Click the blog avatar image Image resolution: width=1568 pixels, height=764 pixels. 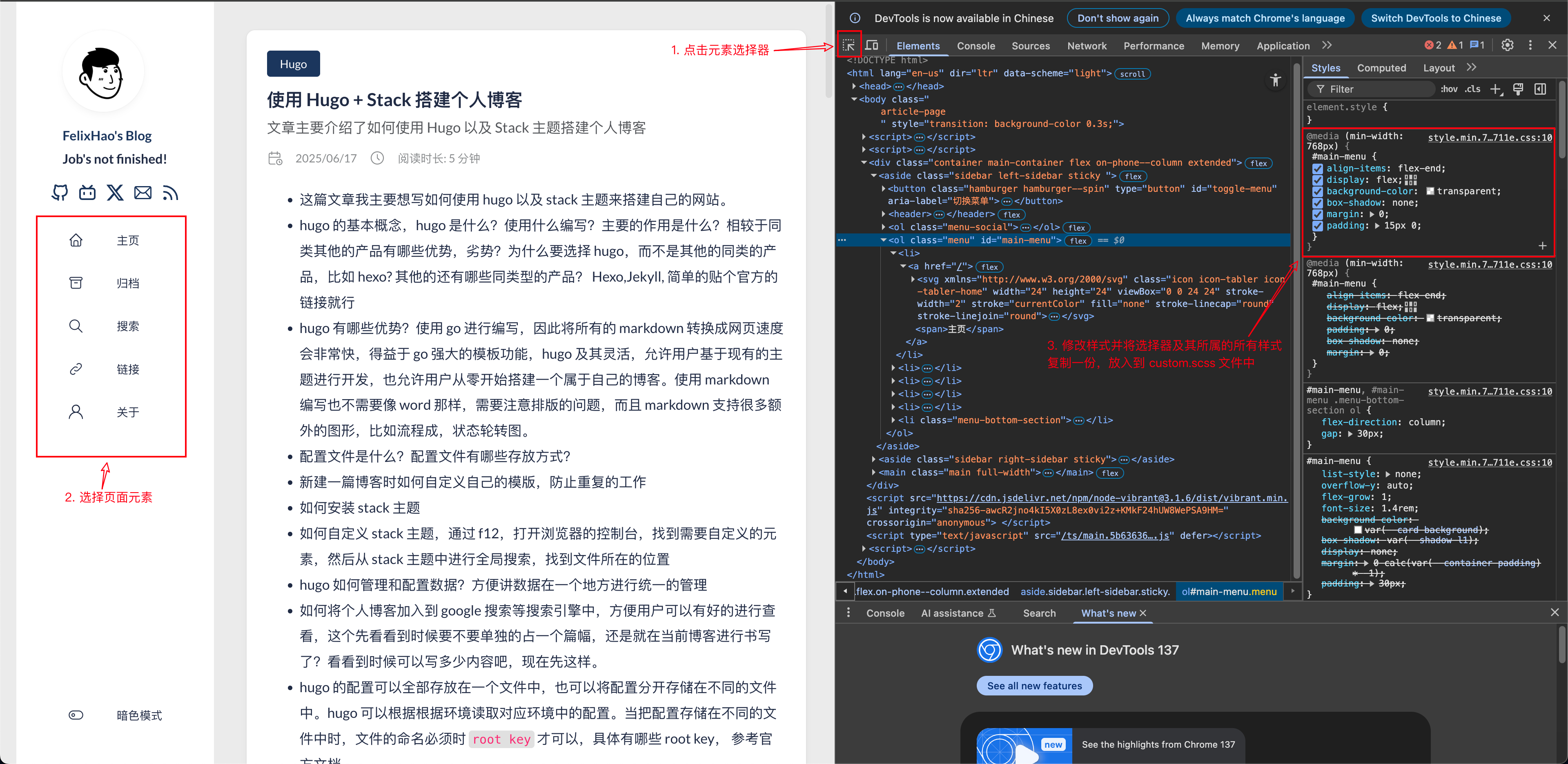(103, 72)
